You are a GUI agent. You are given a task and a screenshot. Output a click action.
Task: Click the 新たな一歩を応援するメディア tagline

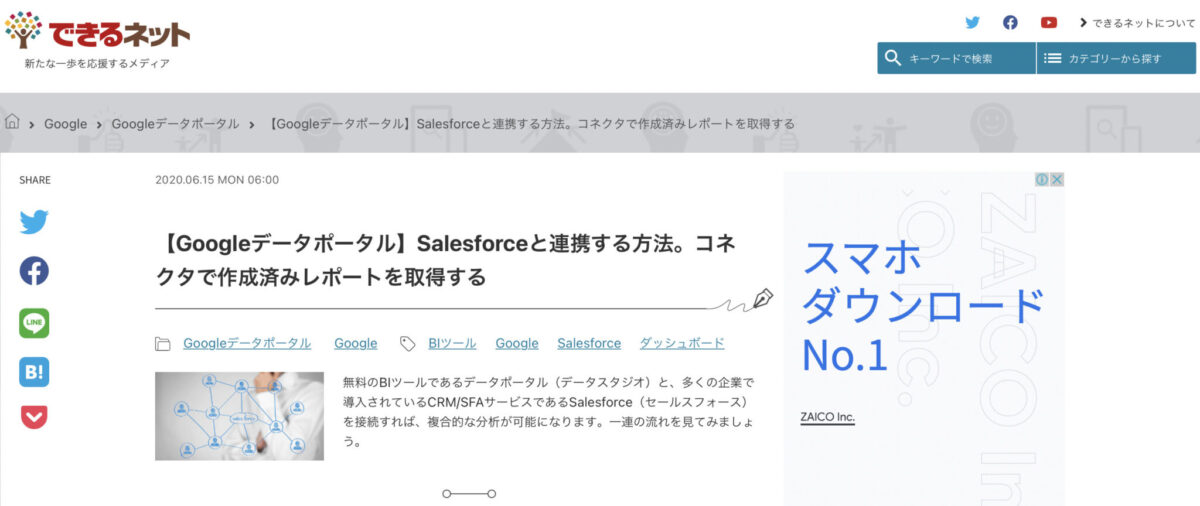97,63
